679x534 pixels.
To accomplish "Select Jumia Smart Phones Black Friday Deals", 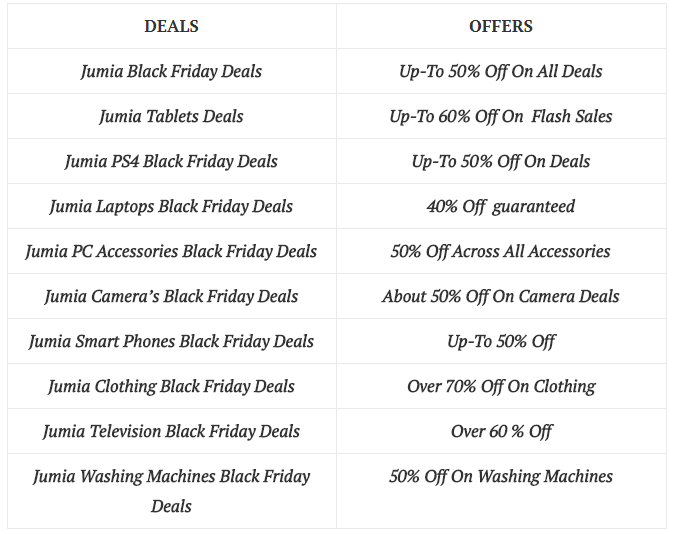I will (x=171, y=341).
